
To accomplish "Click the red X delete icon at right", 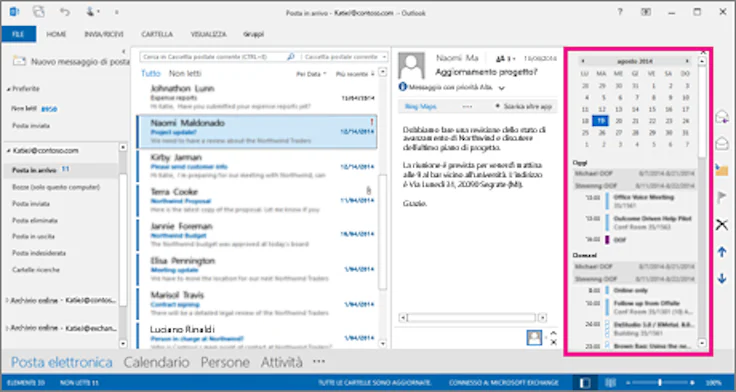I will click(x=722, y=224).
